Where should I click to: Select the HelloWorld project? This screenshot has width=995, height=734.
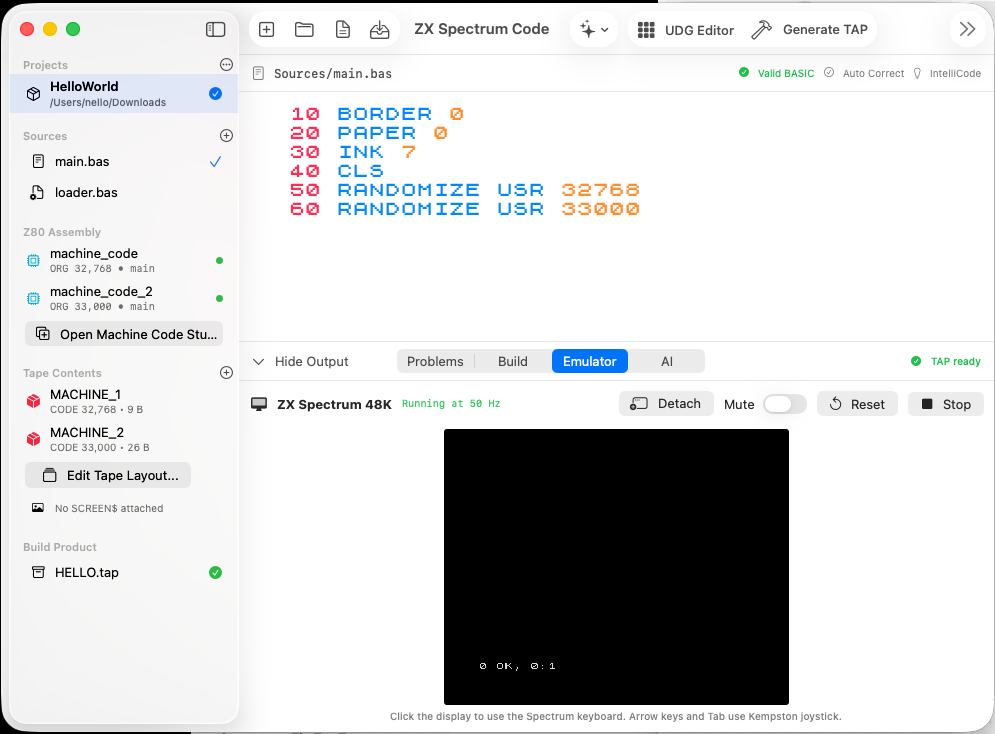124,94
